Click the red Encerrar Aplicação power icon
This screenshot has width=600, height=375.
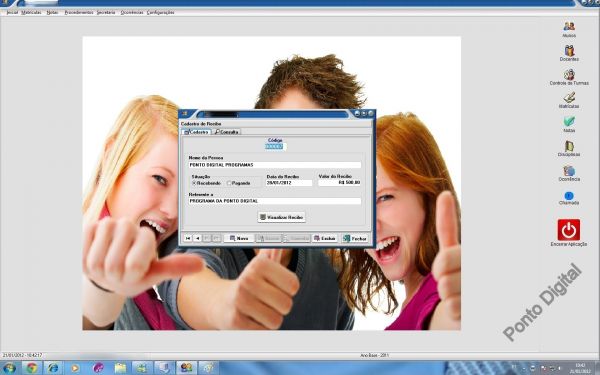coord(569,230)
